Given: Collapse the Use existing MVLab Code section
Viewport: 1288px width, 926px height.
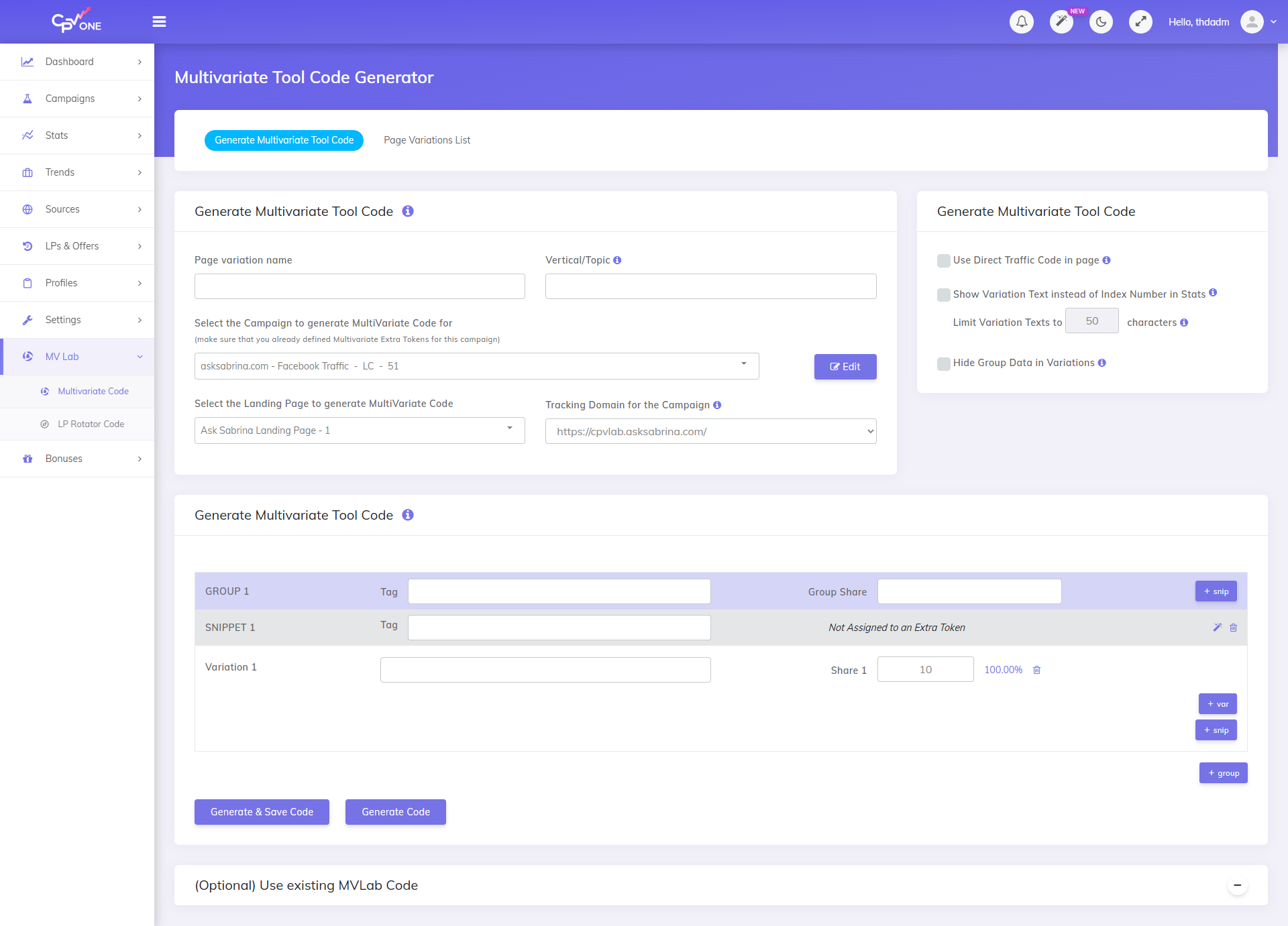Looking at the screenshot, I should coord(1238,885).
